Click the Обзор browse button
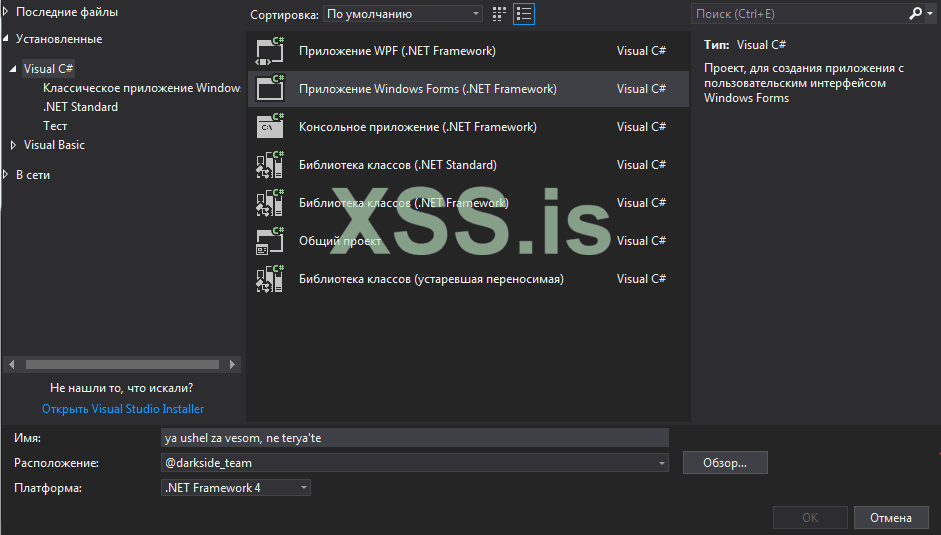941x535 pixels. (x=725, y=463)
